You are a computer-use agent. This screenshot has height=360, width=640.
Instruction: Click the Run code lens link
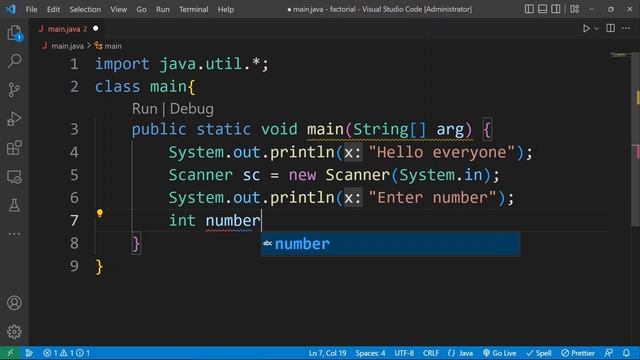(x=144, y=109)
